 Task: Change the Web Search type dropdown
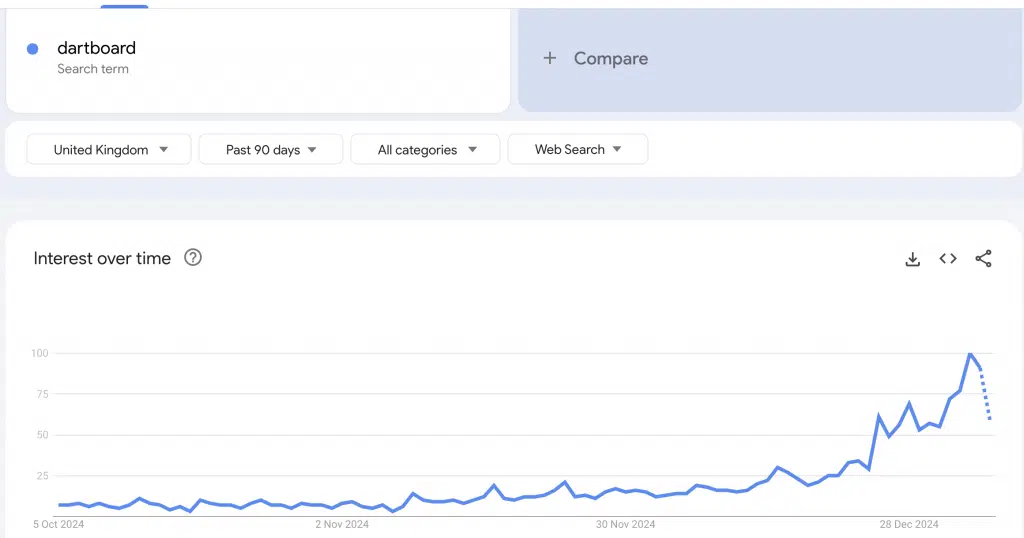point(578,150)
